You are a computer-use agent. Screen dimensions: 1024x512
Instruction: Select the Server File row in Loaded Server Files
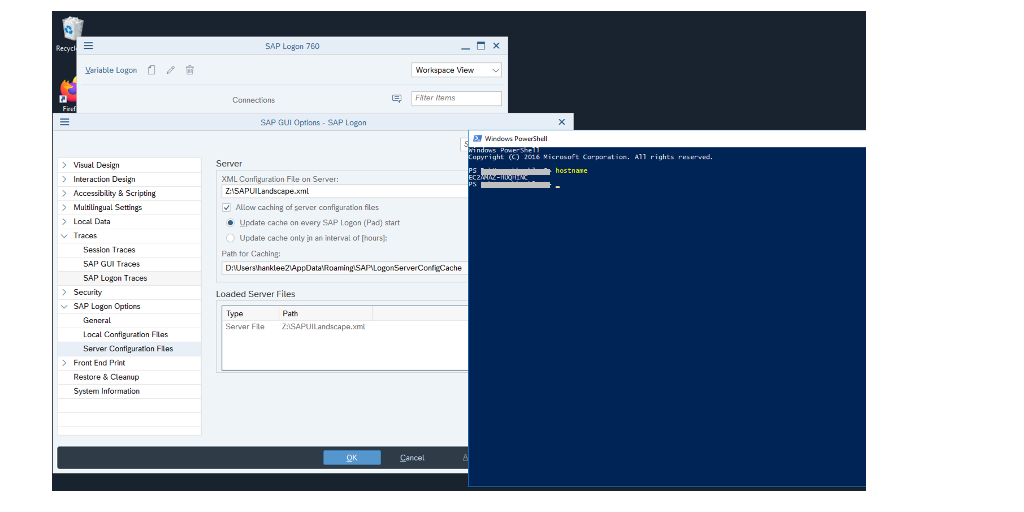pos(345,327)
